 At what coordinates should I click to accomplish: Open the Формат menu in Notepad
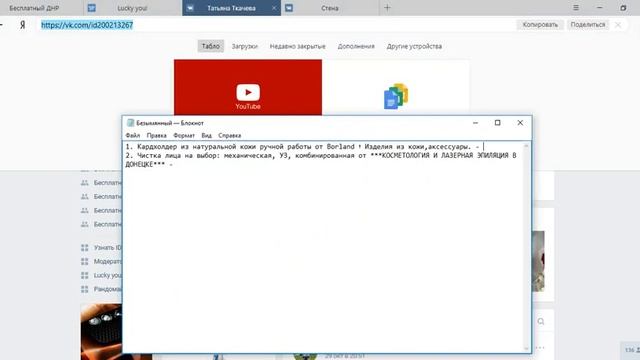pos(184,136)
